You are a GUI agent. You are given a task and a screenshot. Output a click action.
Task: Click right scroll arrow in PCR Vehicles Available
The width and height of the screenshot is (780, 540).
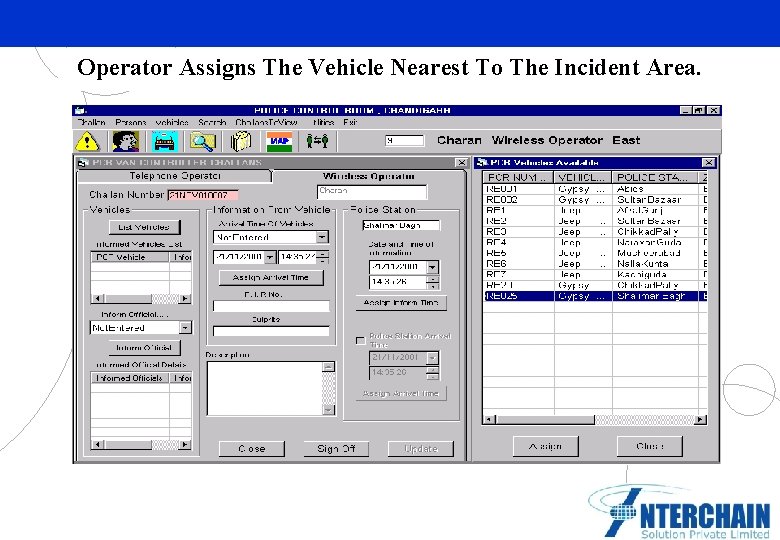pyautogui.click(x=700, y=420)
